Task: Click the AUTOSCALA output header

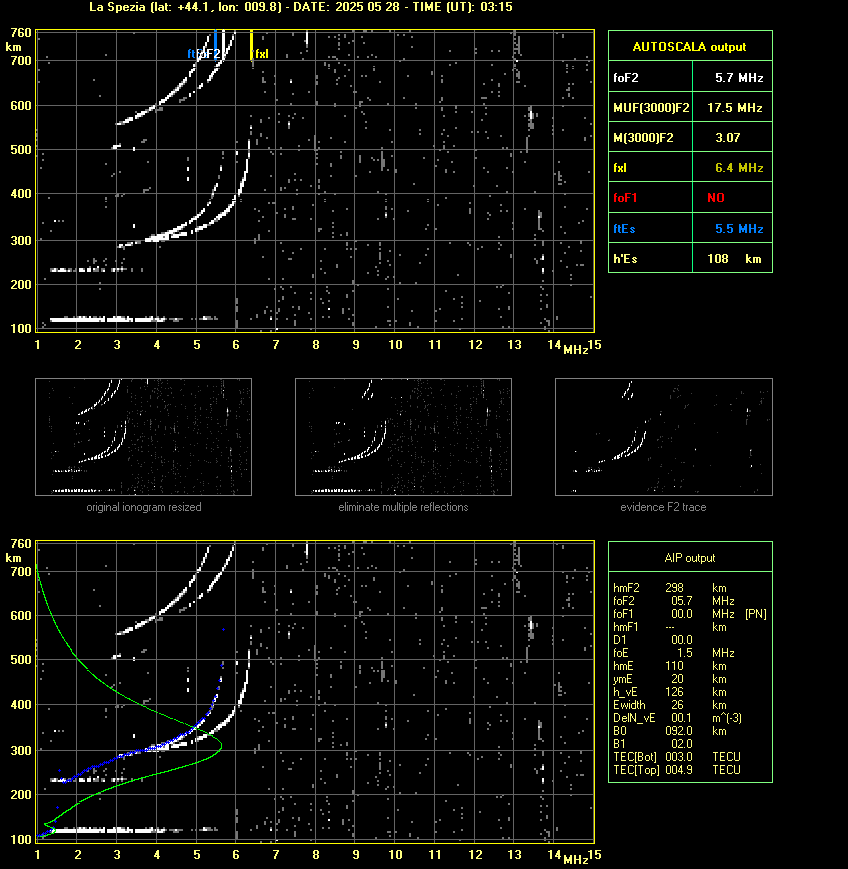Action: click(x=689, y=47)
